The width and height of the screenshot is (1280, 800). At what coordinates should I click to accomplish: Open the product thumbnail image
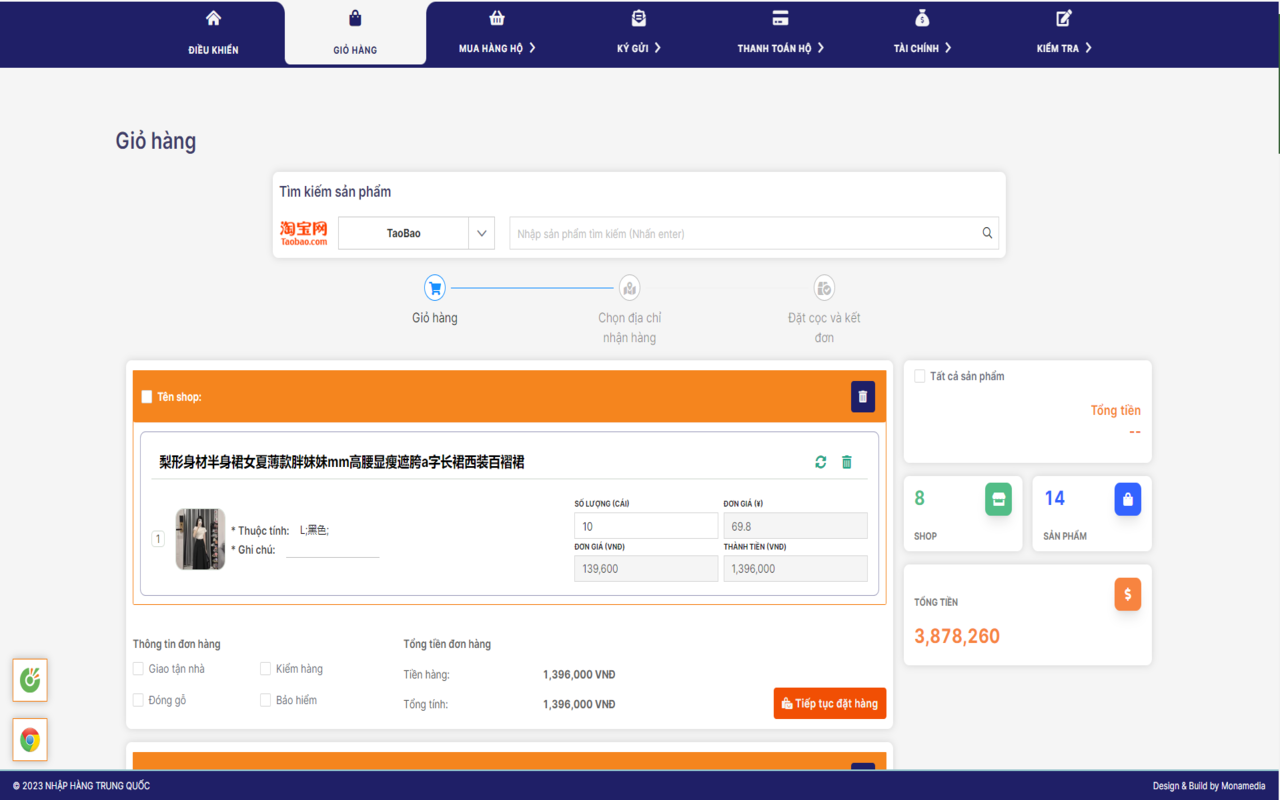tap(200, 539)
